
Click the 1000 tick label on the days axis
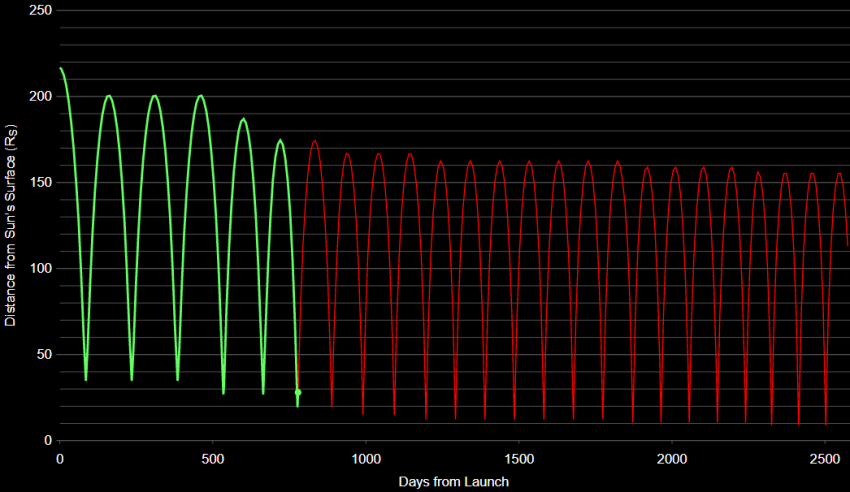point(366,459)
